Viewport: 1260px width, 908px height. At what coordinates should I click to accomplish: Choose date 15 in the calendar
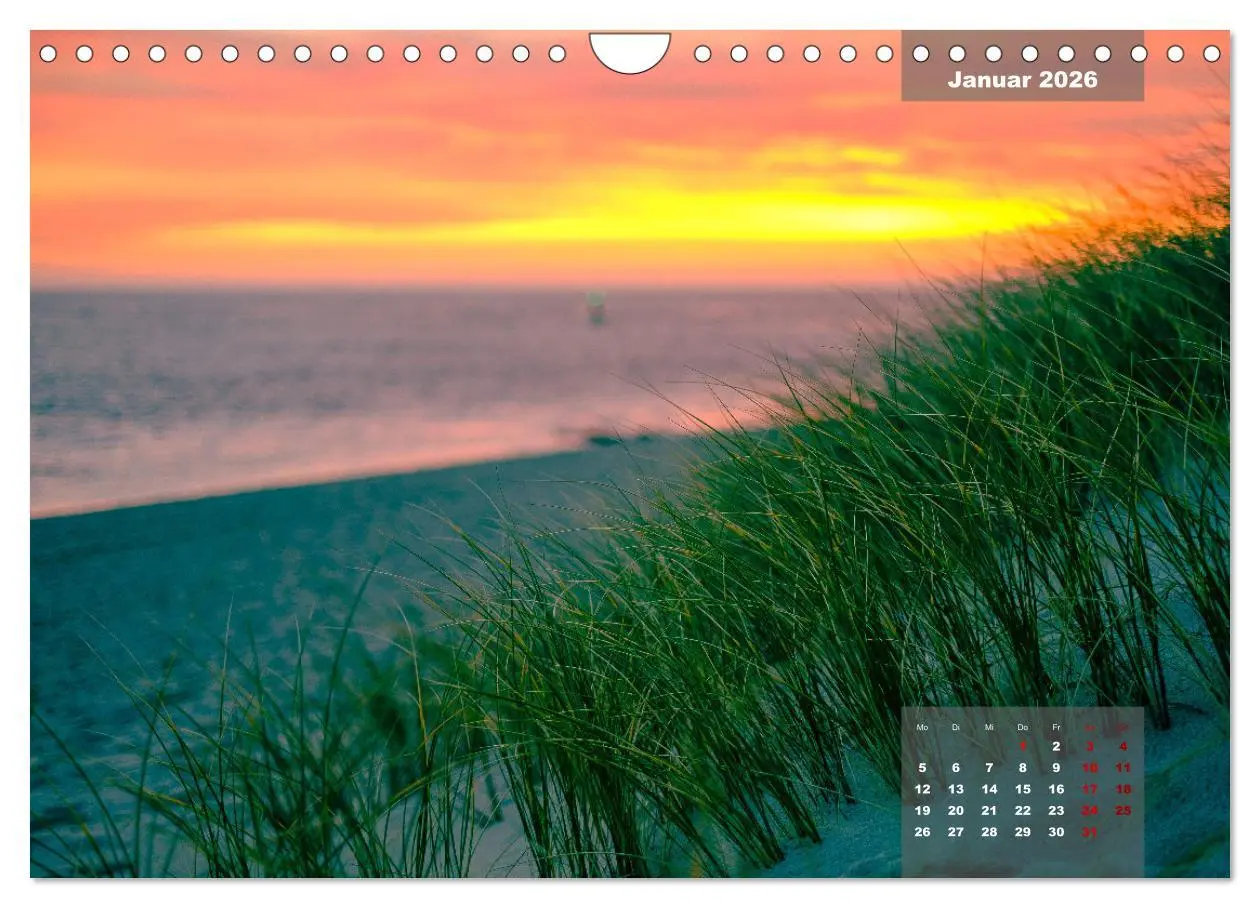[x=1023, y=789]
